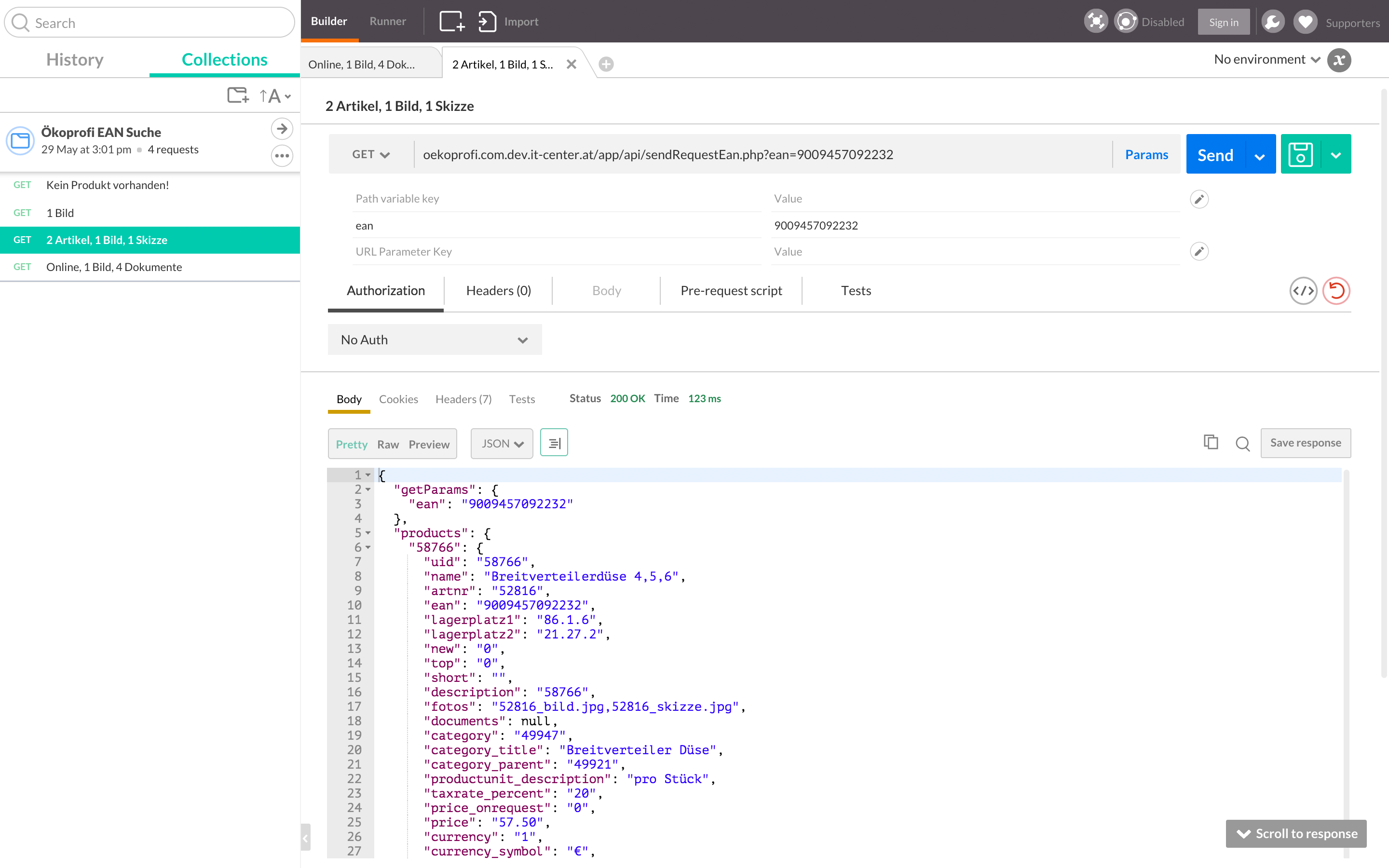Open JSON format dropdown
Image resolution: width=1389 pixels, height=868 pixels.
502,443
